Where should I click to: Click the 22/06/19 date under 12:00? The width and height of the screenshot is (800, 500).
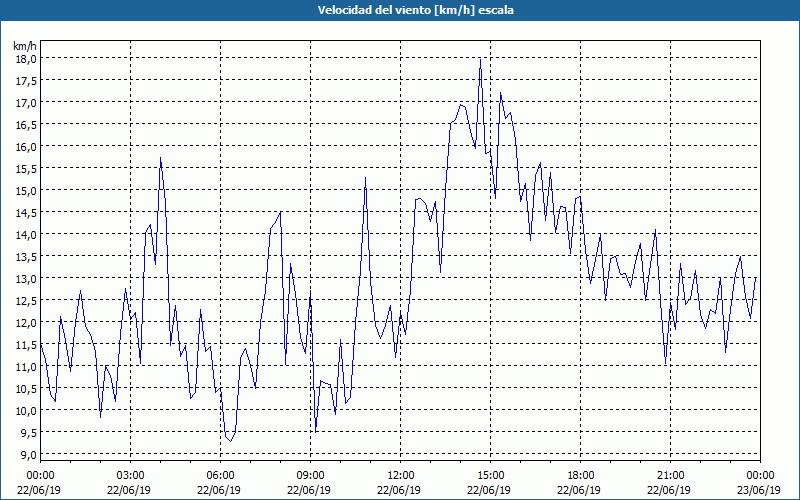(x=399, y=490)
